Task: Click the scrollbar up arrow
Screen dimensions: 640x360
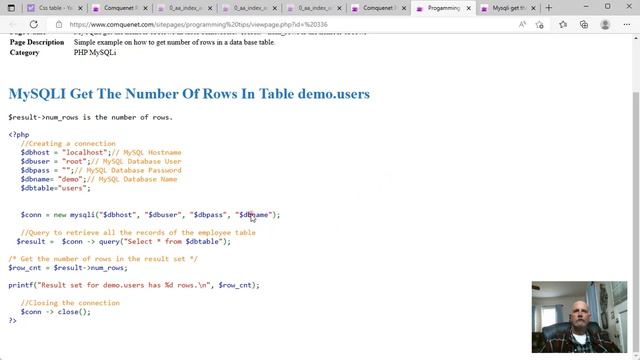Action: click(636, 38)
